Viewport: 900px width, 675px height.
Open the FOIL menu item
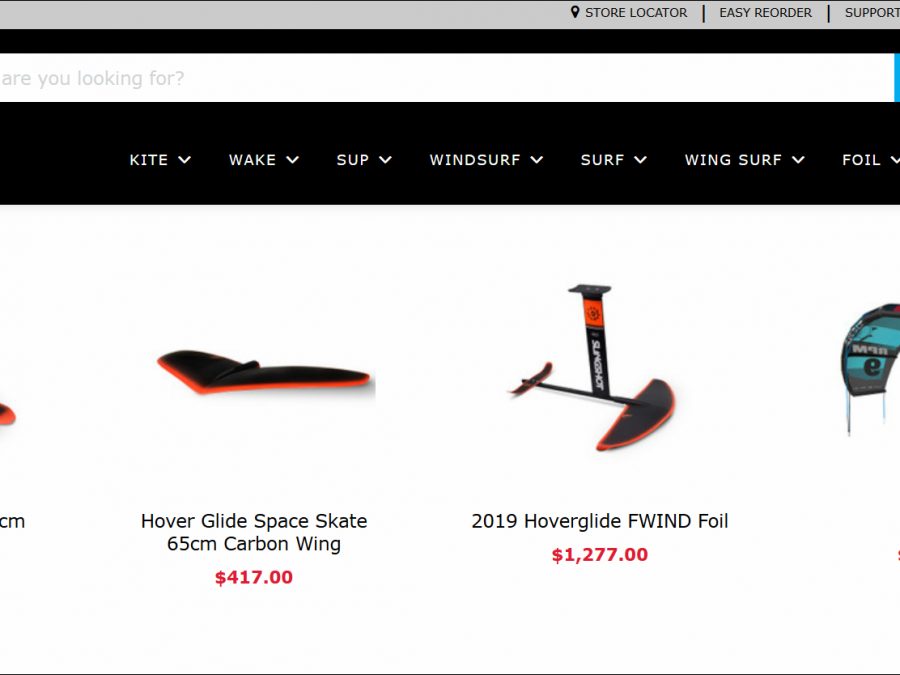(861, 160)
